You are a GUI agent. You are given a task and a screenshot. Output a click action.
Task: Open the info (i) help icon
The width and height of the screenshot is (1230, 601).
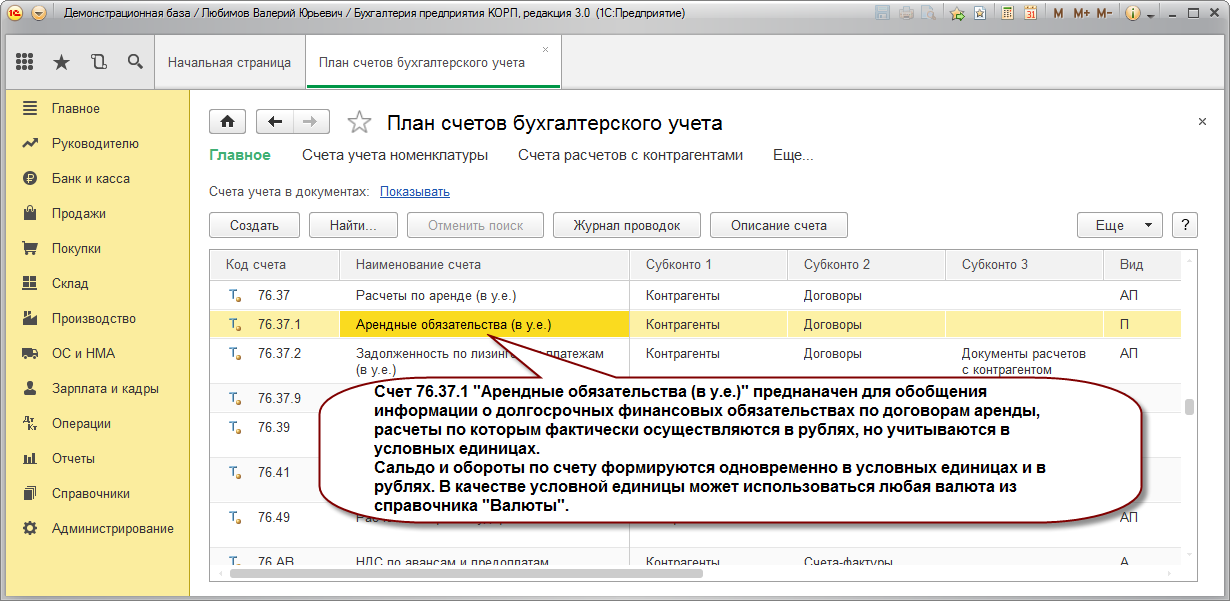pyautogui.click(x=1133, y=14)
